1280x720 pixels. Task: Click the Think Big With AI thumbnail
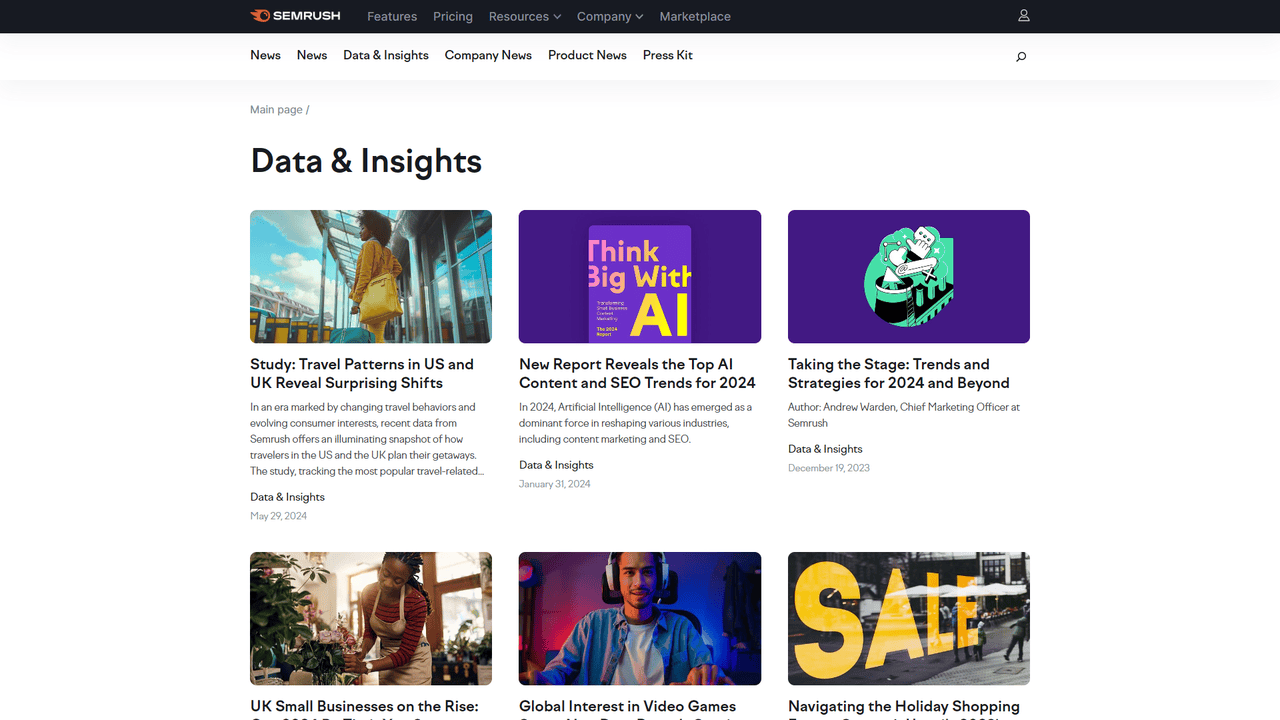point(640,276)
